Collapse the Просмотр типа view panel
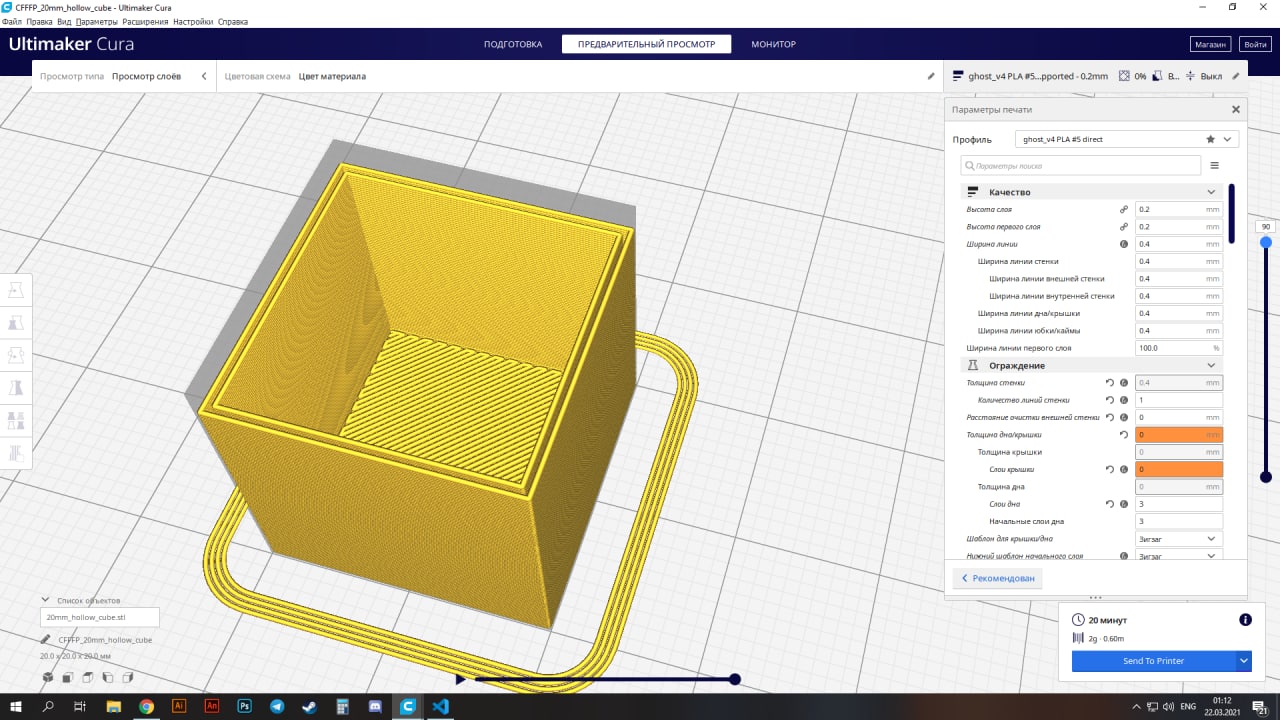 pyautogui.click(x=204, y=76)
